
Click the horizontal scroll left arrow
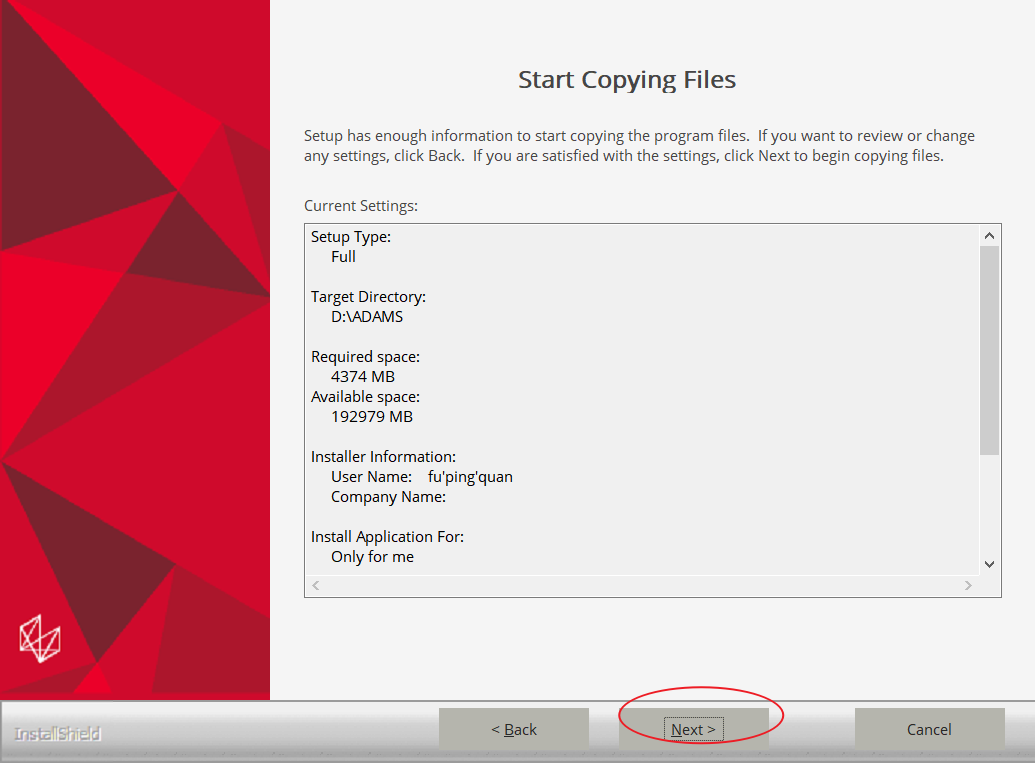(x=317, y=585)
